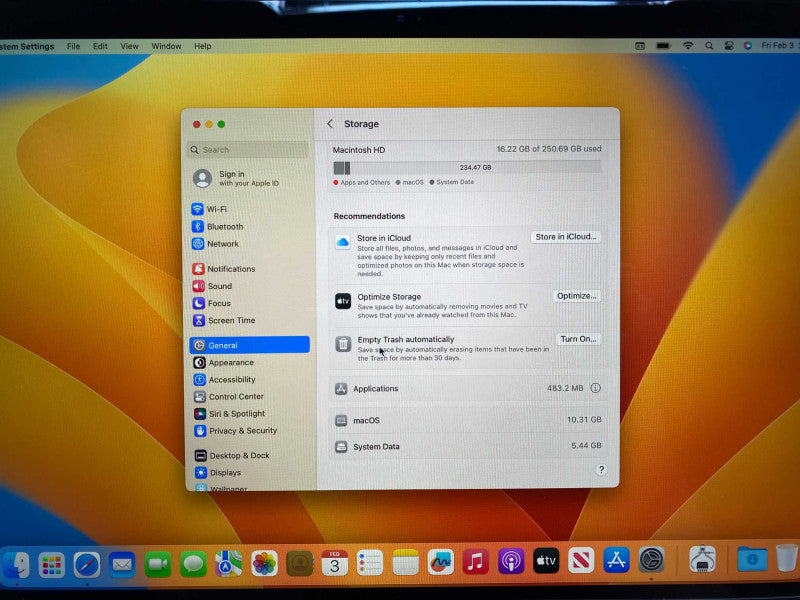Launch Podcasts from the Dock
The height and width of the screenshot is (600, 800).
[x=511, y=562]
